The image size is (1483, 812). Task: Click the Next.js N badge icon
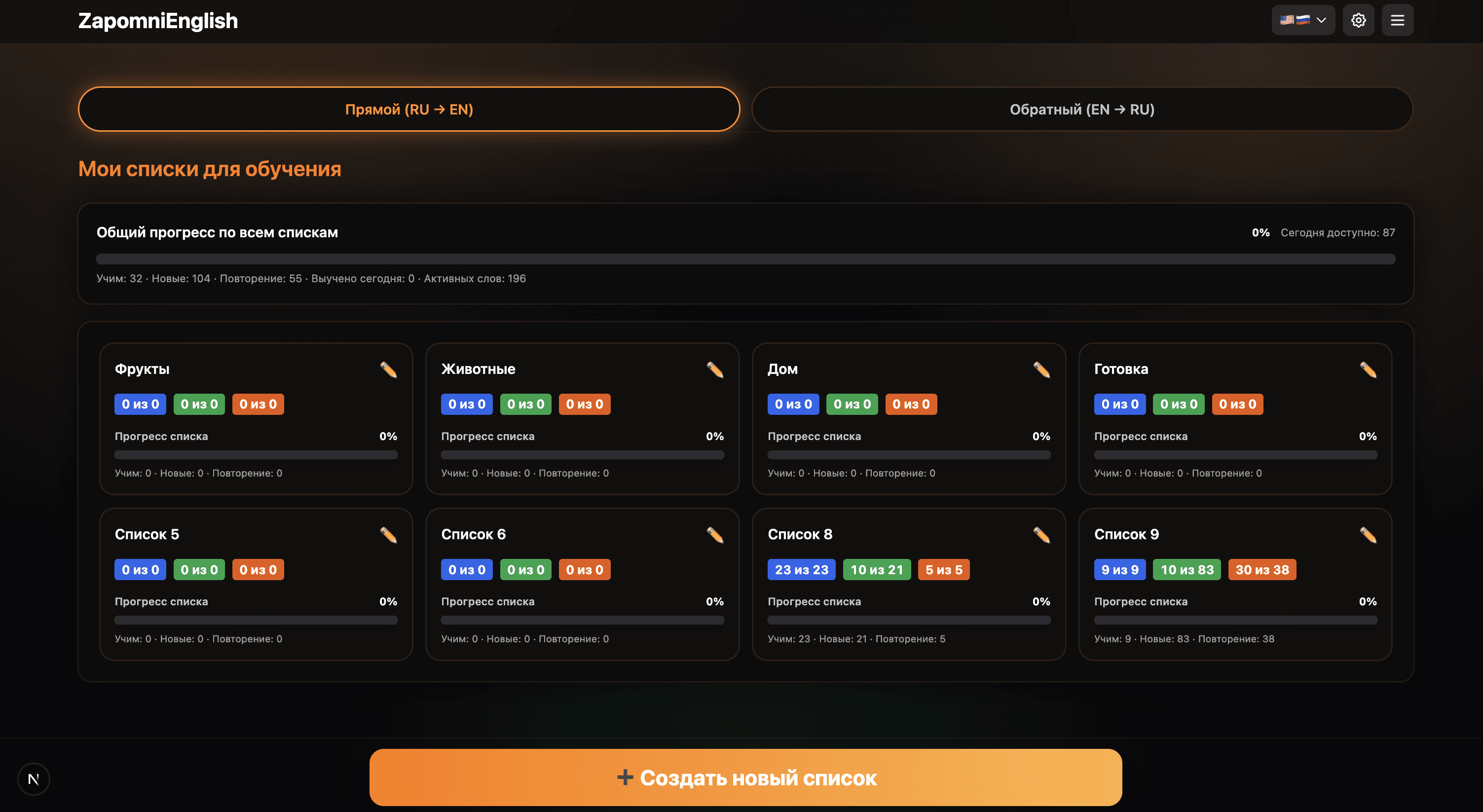pyautogui.click(x=34, y=778)
